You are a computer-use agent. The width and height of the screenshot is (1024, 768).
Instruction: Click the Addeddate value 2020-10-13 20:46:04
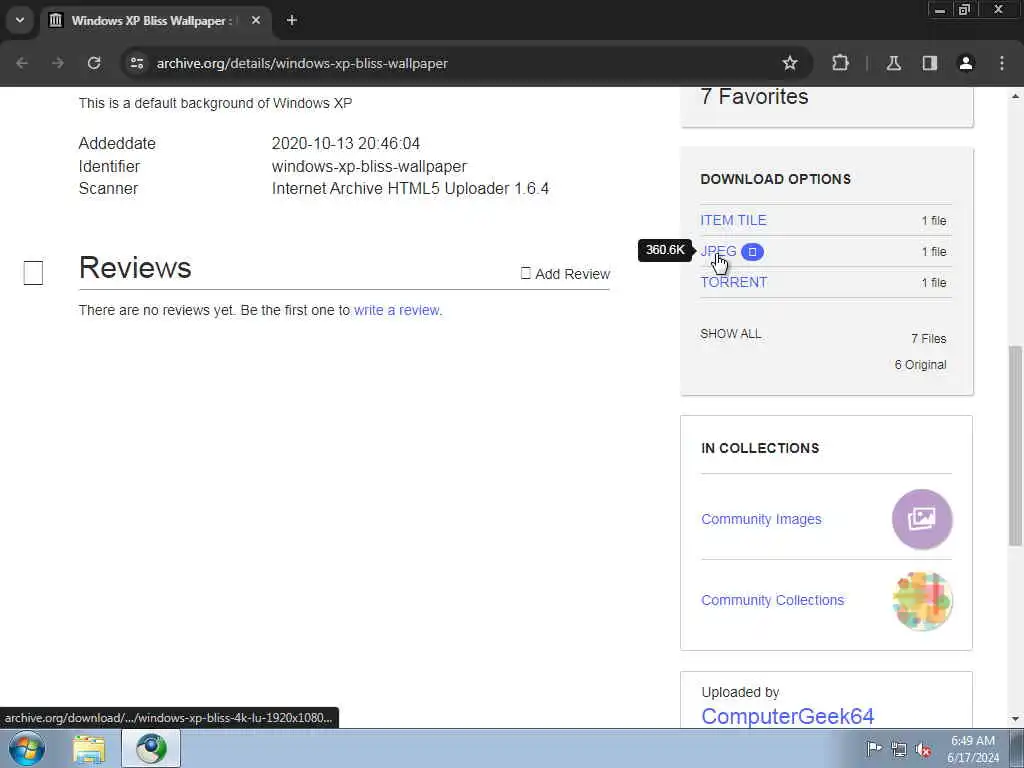(346, 143)
